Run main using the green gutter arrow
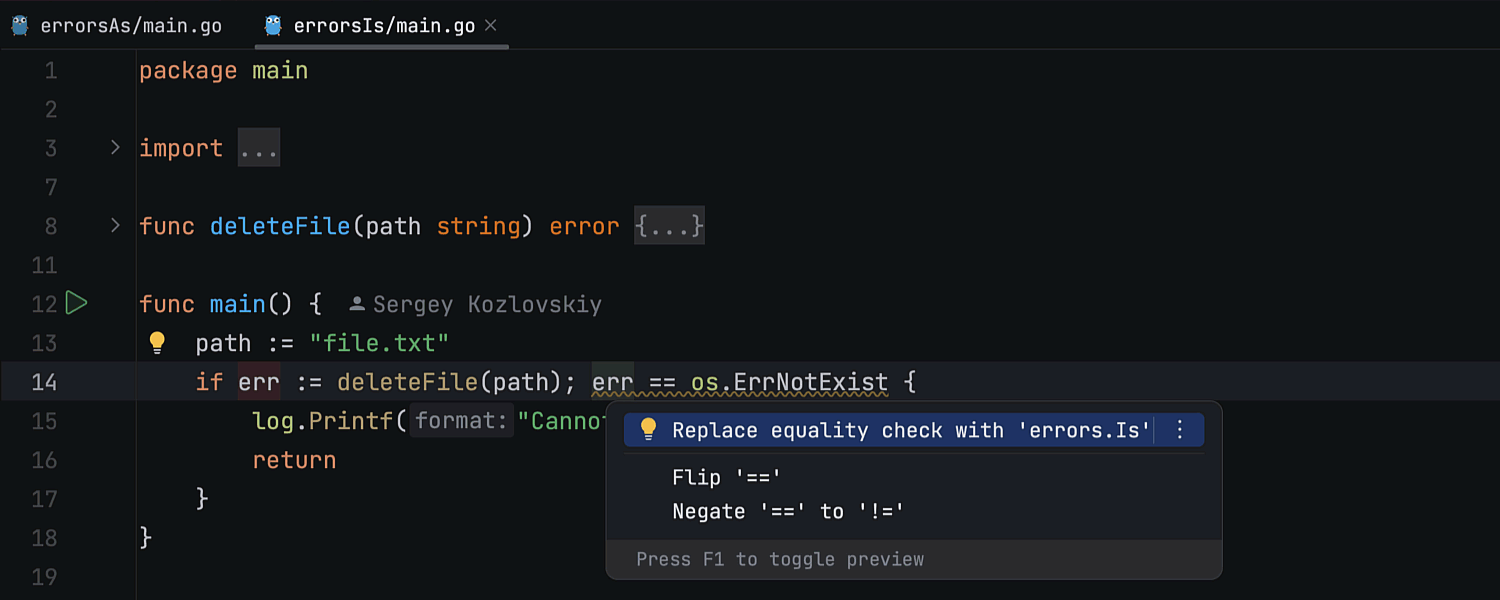Screen dimensions: 1500x600 (77, 303)
